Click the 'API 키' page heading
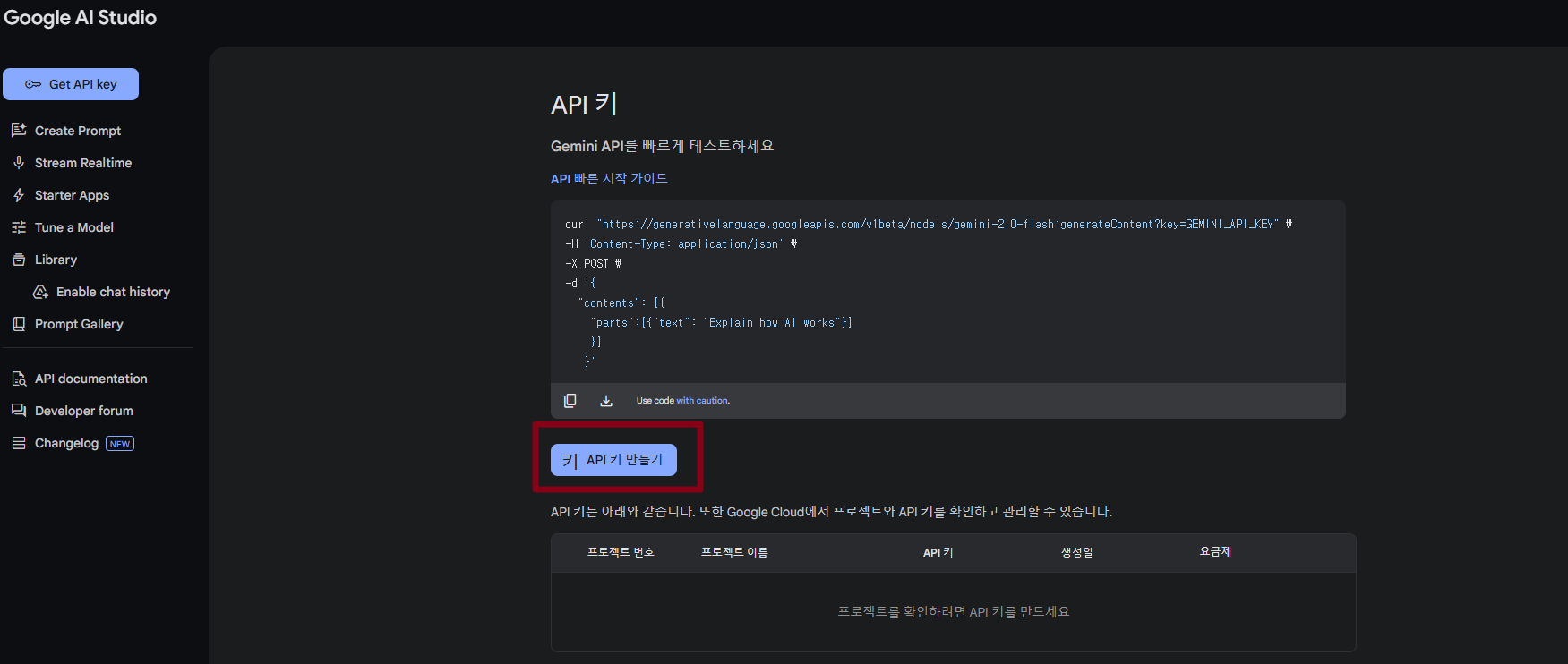This screenshot has width=1568, height=664. tap(584, 104)
